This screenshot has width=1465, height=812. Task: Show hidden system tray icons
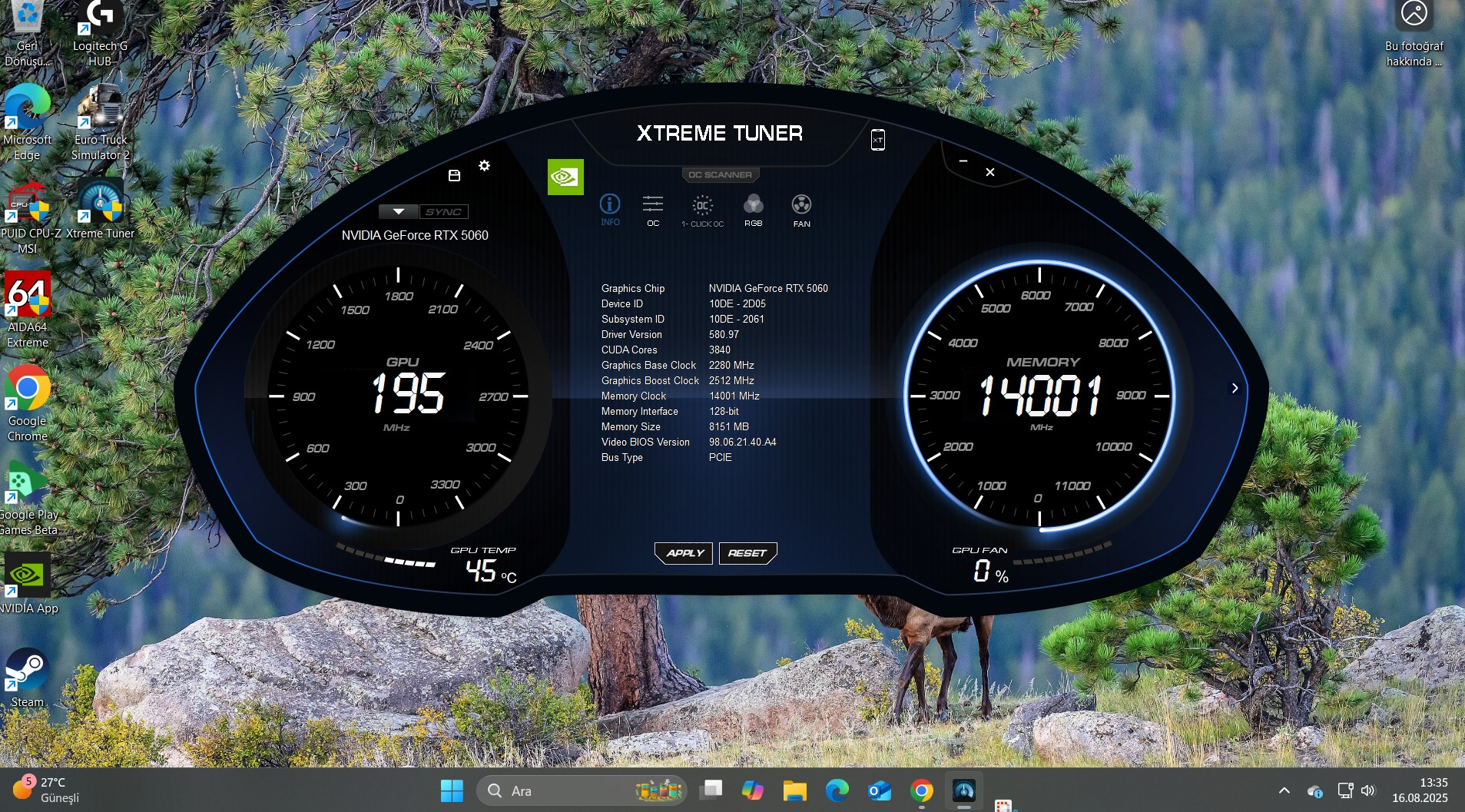click(1284, 790)
